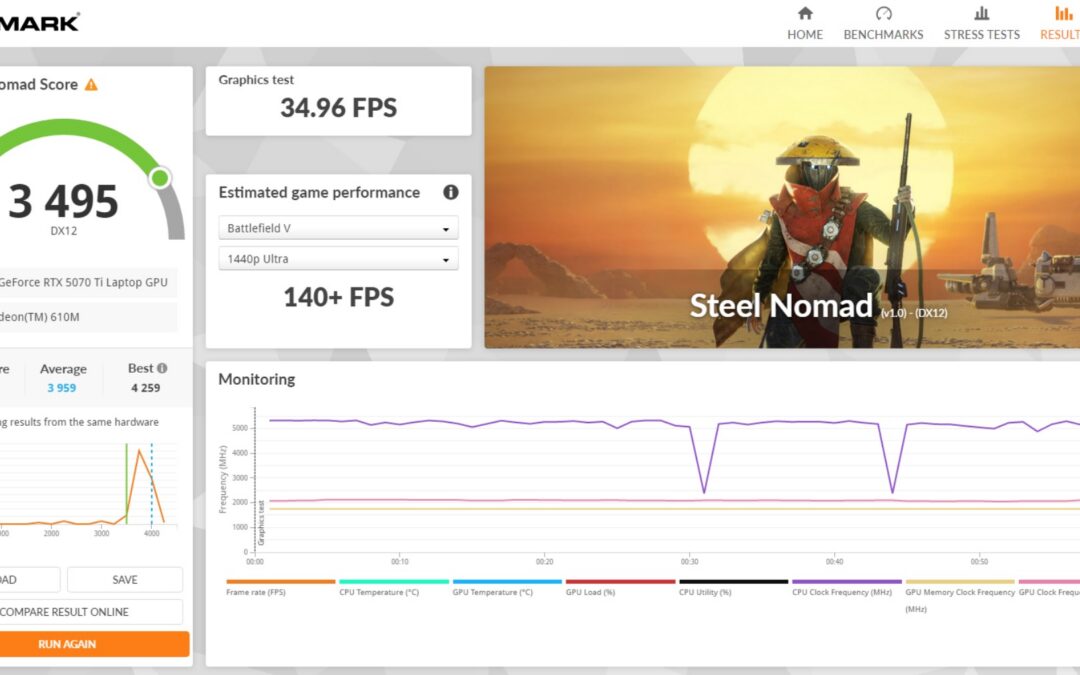Open the Battlefield V game dropdown

point(338,228)
